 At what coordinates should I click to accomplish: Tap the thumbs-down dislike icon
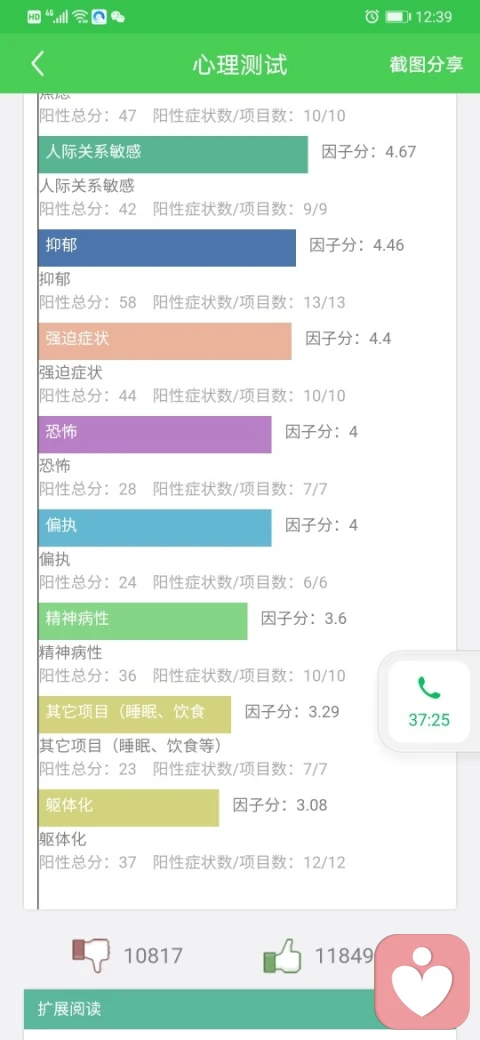91,955
